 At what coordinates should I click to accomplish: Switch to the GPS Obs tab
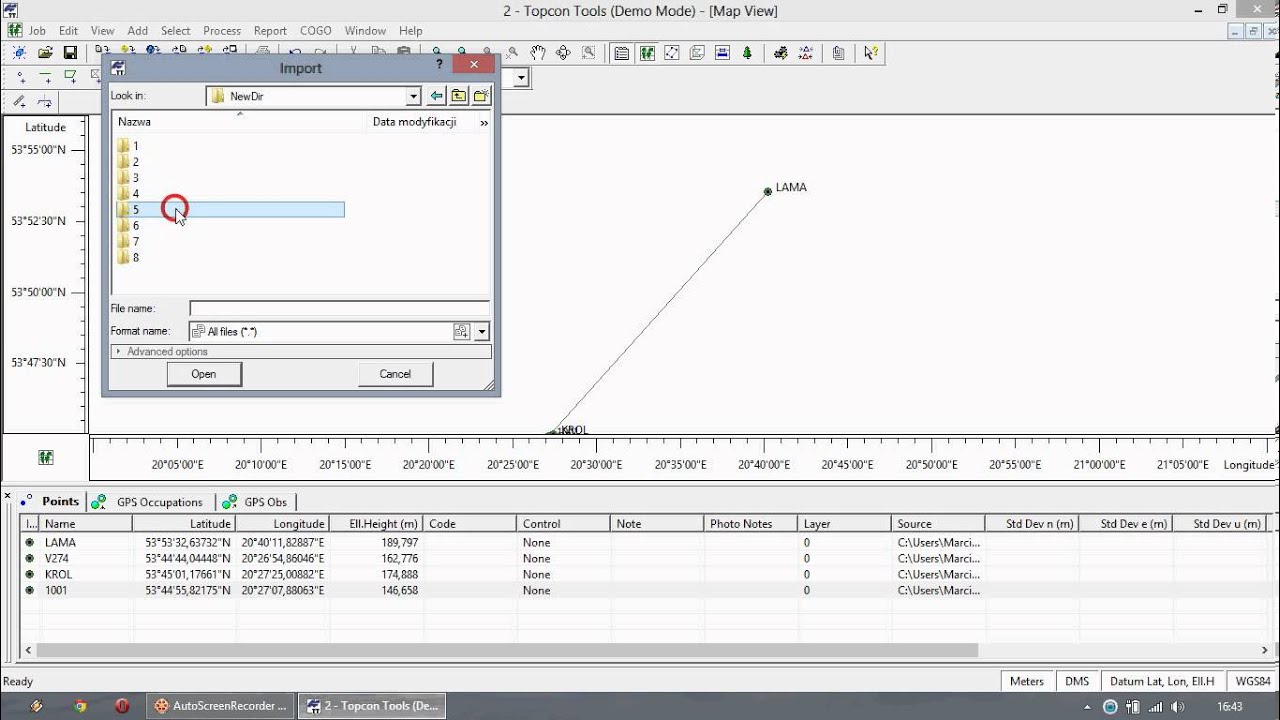click(255, 502)
